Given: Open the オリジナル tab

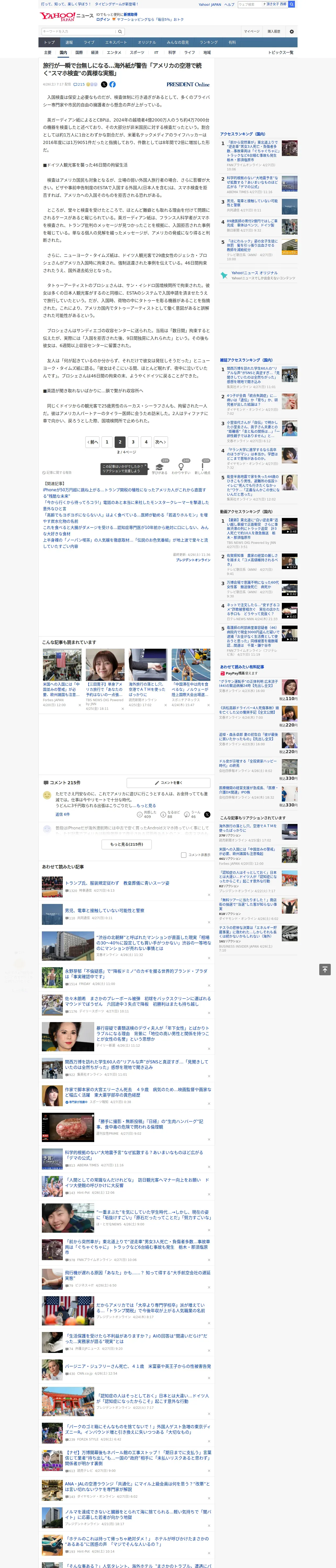Looking at the screenshot, I should 147,43.
